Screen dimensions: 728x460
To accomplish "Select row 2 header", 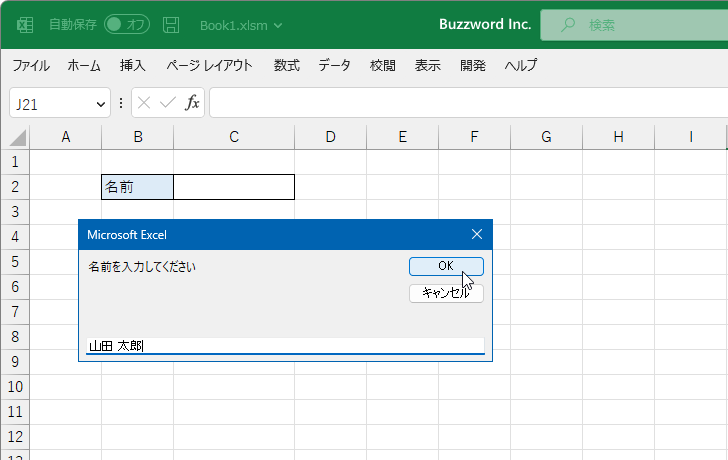I will tap(15, 187).
